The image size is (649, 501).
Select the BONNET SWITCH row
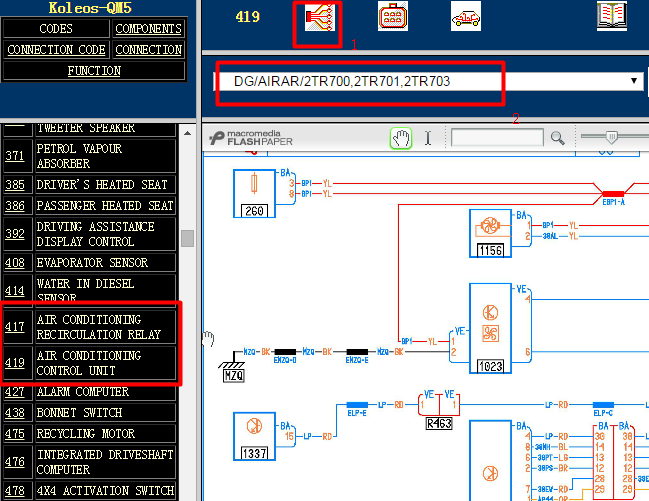pyautogui.click(x=105, y=413)
